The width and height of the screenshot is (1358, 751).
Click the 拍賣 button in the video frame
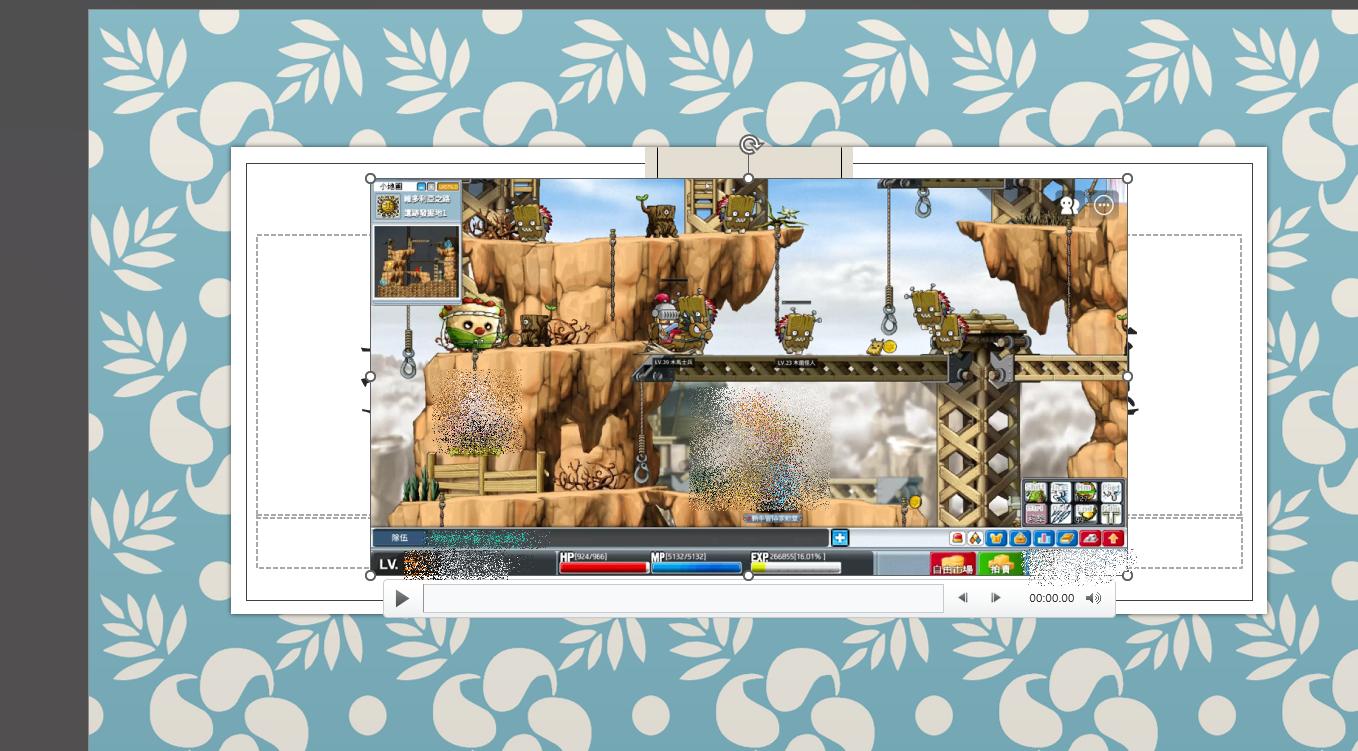point(1000,564)
